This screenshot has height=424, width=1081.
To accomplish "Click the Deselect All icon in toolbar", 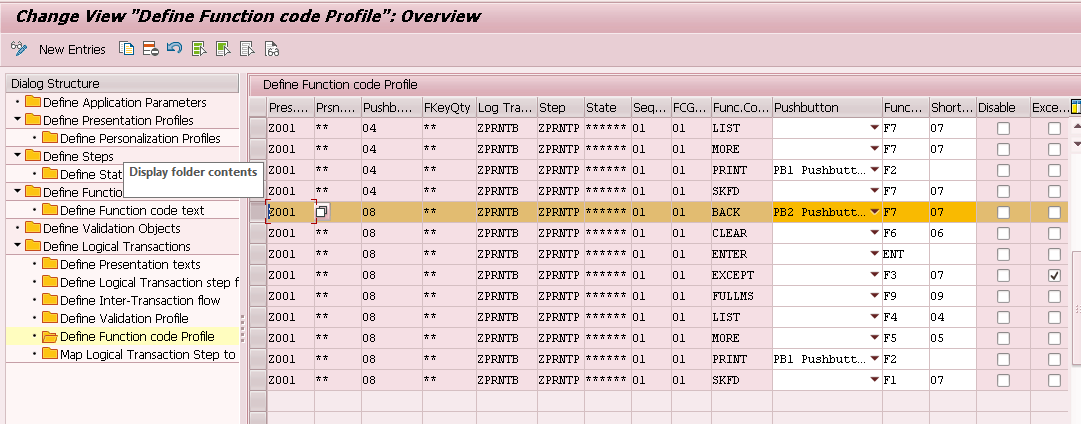I will tap(247, 49).
